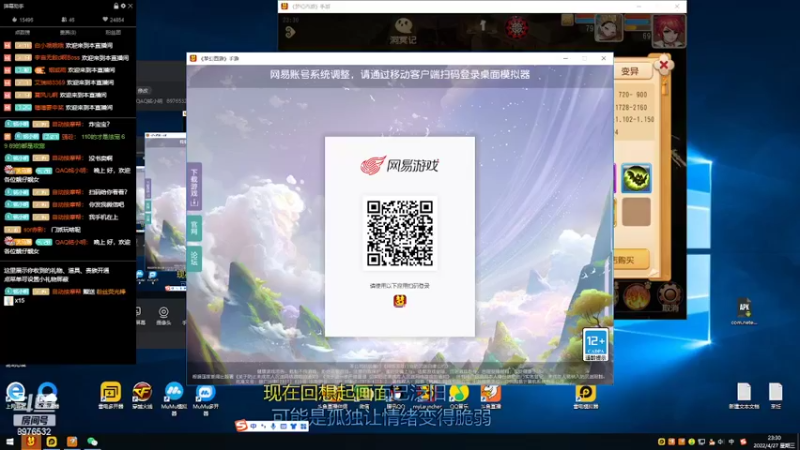
Task: Open the 新建文本文档 desktop file
Action: coord(744,396)
